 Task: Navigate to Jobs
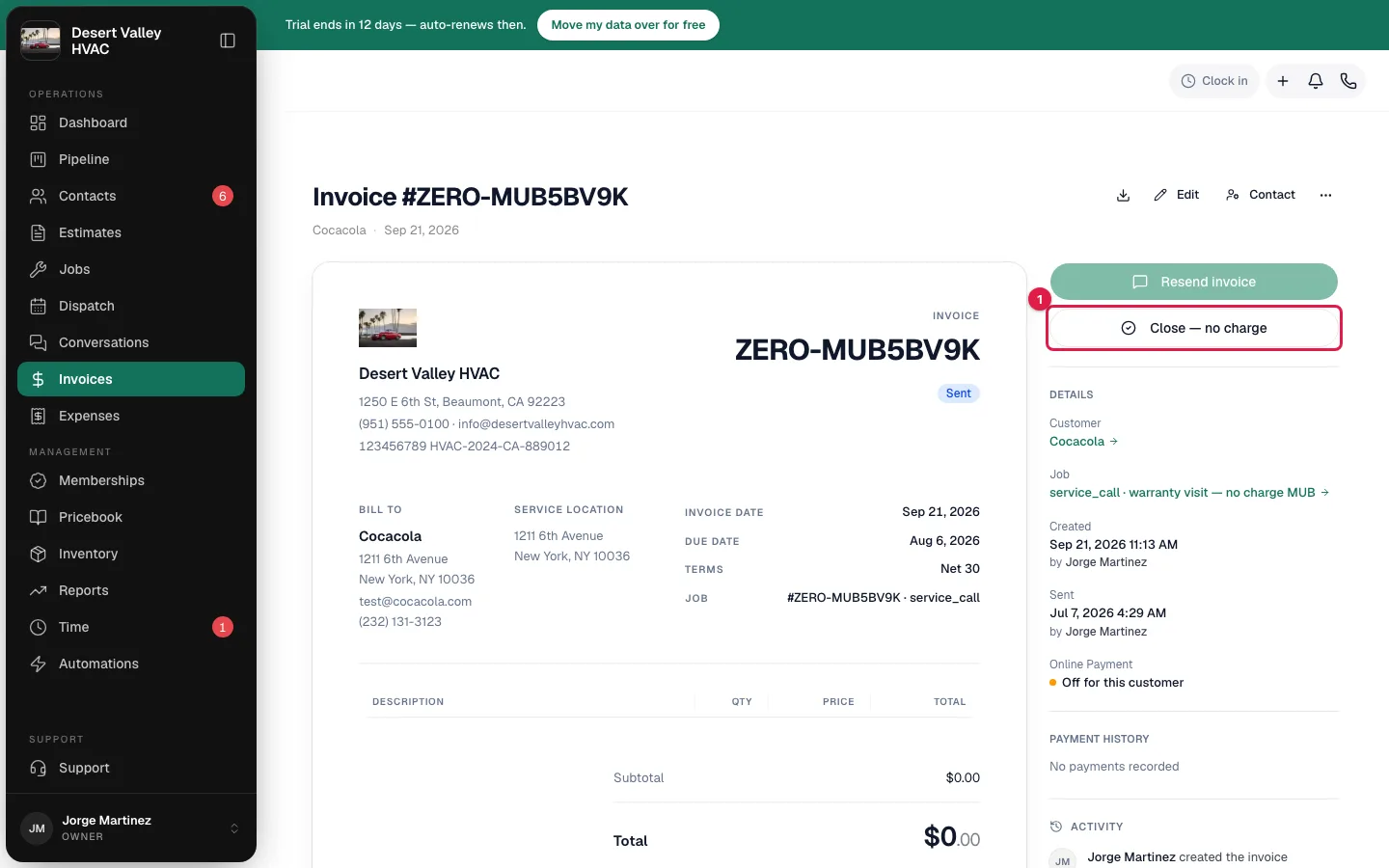131,269
